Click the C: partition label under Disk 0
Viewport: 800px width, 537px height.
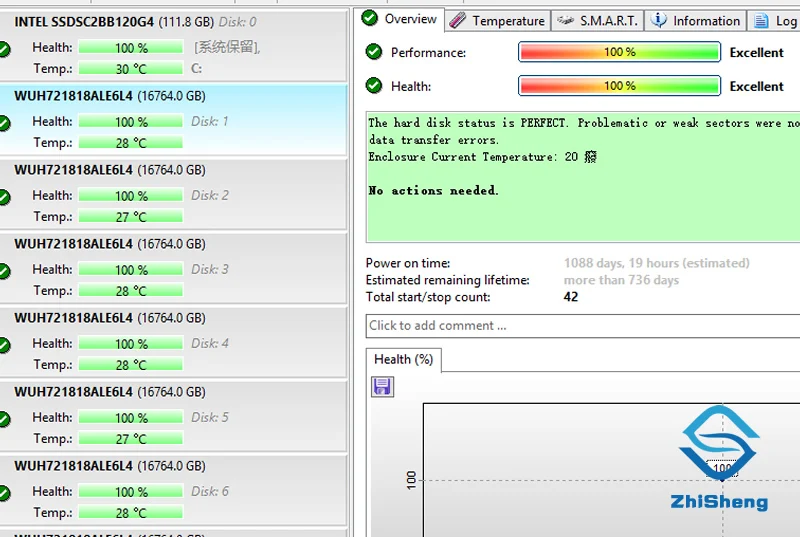coord(196,68)
